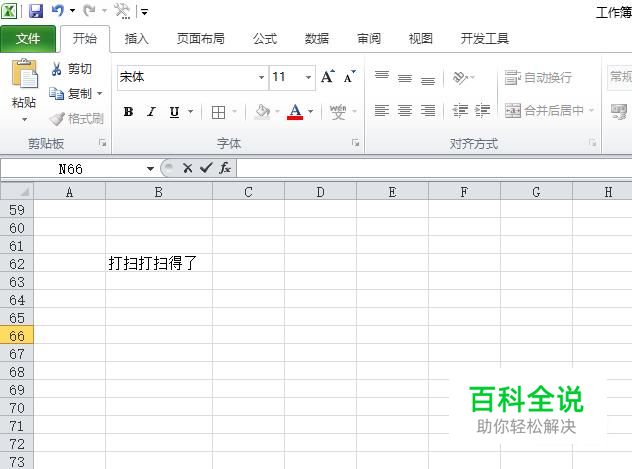The width and height of the screenshot is (632, 469).
Task: Switch to the 数据 Data tab
Action: point(316,39)
